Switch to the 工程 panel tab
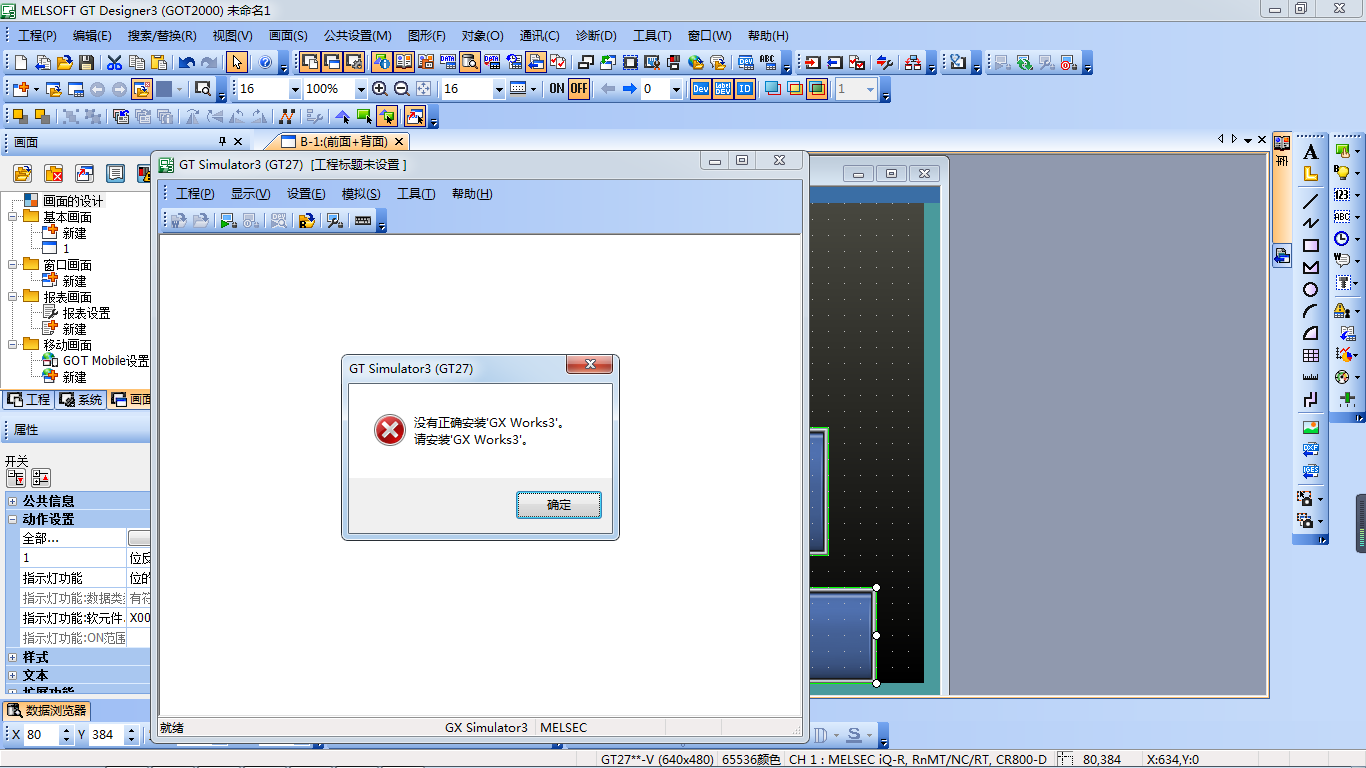The image size is (1366, 768). click(28, 400)
